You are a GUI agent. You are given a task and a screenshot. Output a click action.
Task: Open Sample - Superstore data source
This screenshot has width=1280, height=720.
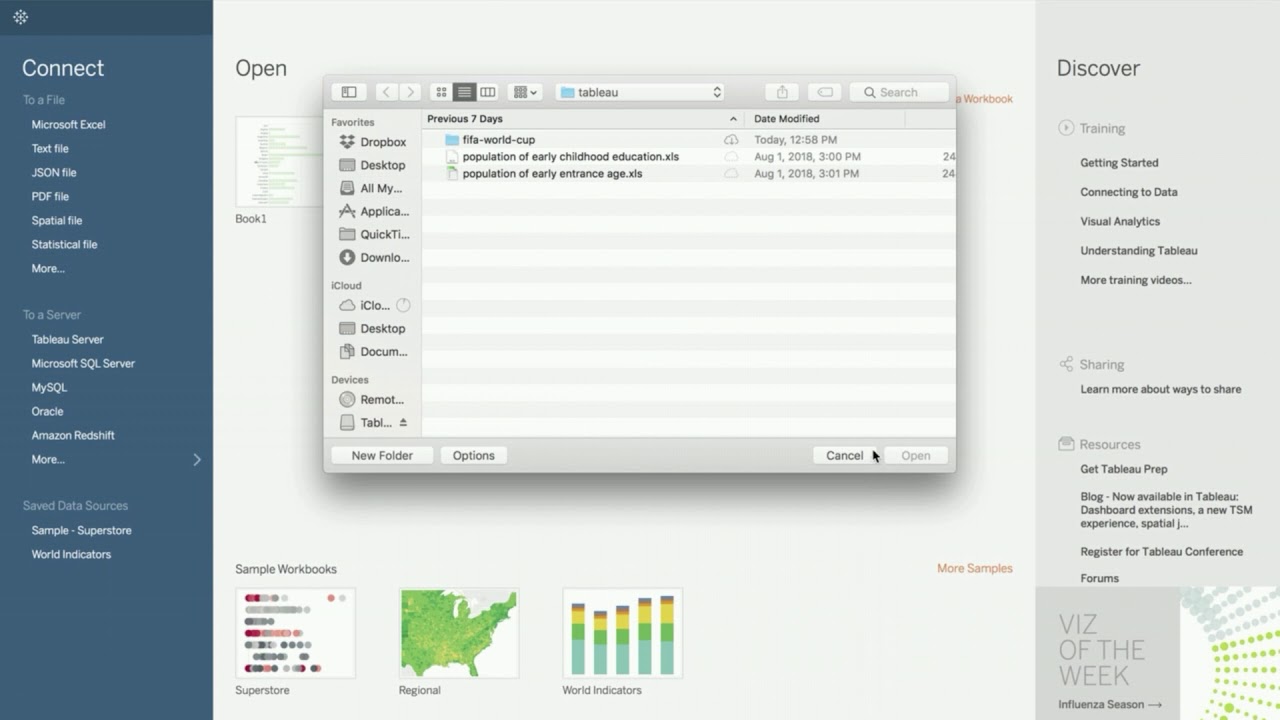(x=81, y=531)
